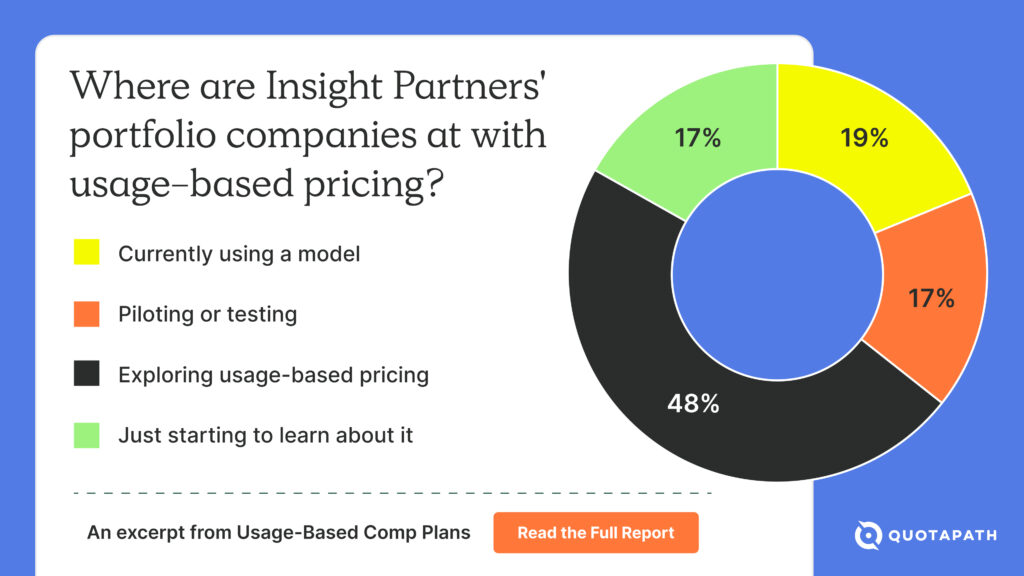The height and width of the screenshot is (576, 1024).
Task: Click the QUOTAPATH brand name text
Action: (x=942, y=536)
